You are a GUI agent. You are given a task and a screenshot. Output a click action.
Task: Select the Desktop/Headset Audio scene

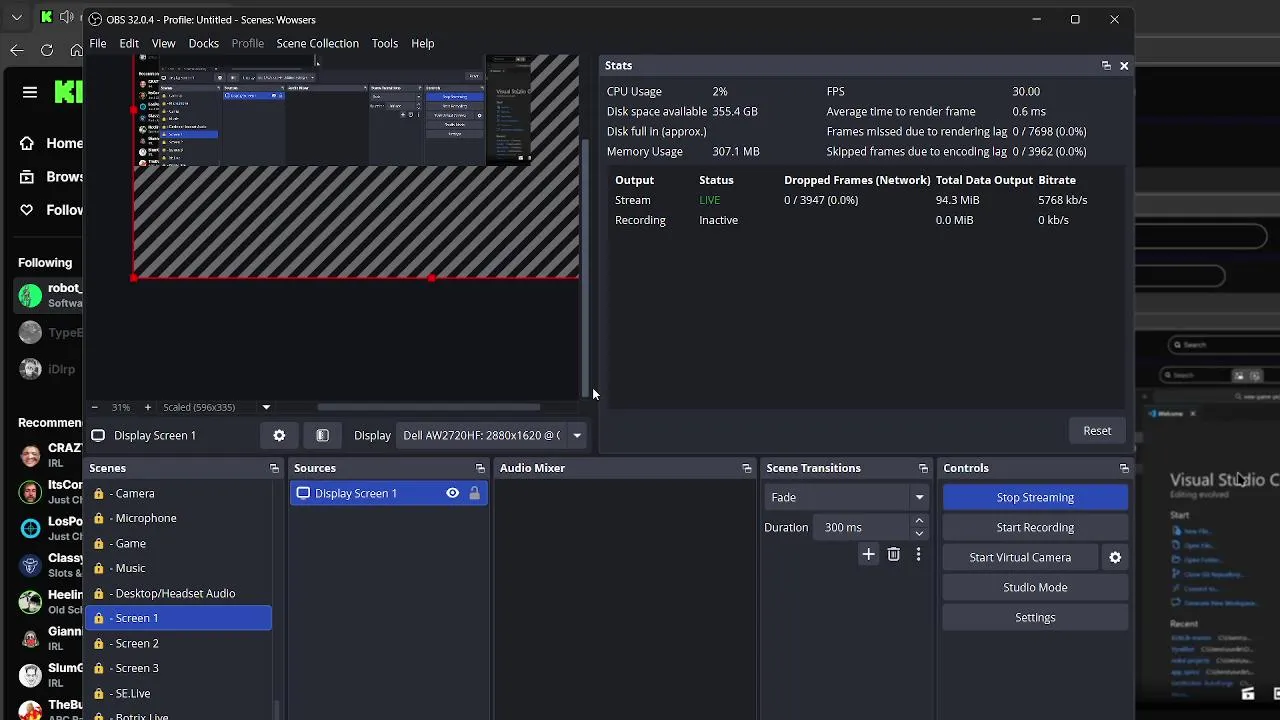(x=178, y=593)
